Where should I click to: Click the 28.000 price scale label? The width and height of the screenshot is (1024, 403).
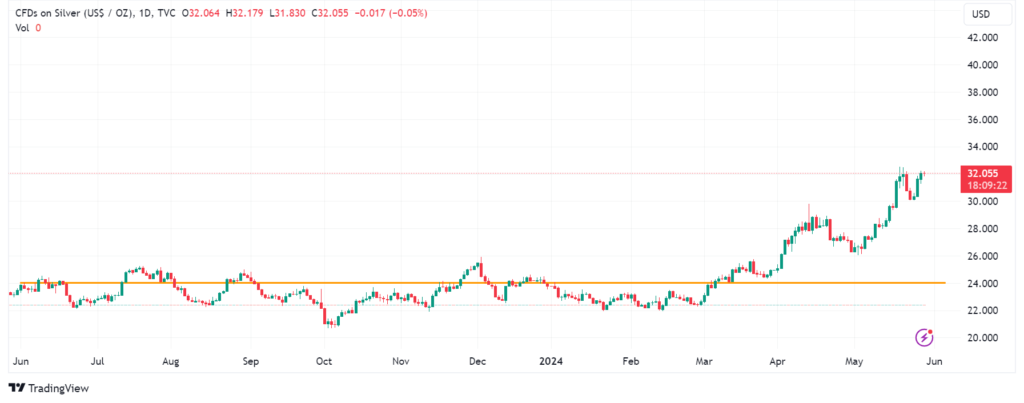[x=981, y=229]
